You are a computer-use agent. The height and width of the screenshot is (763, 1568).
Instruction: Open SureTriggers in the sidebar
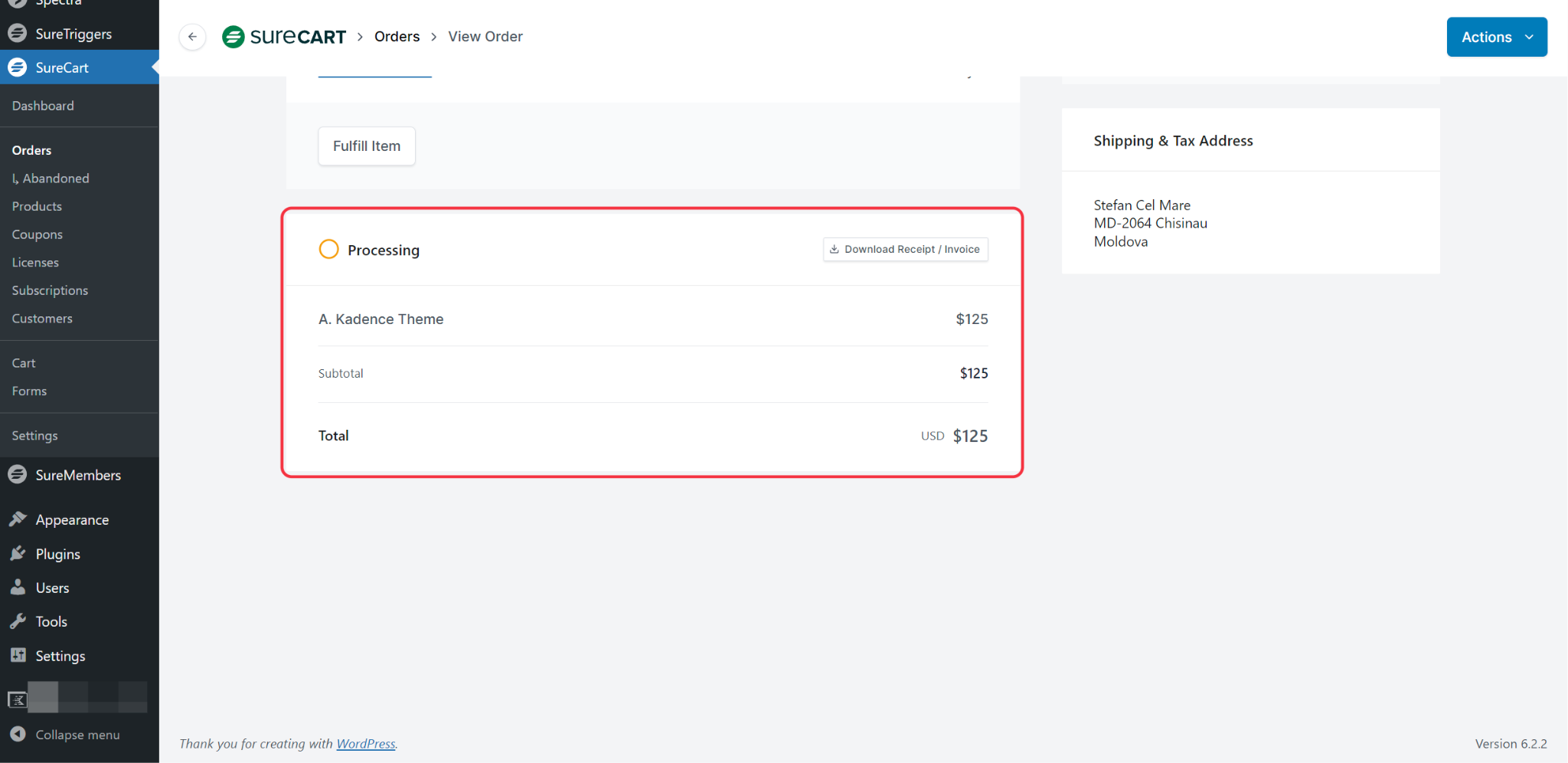(73, 34)
